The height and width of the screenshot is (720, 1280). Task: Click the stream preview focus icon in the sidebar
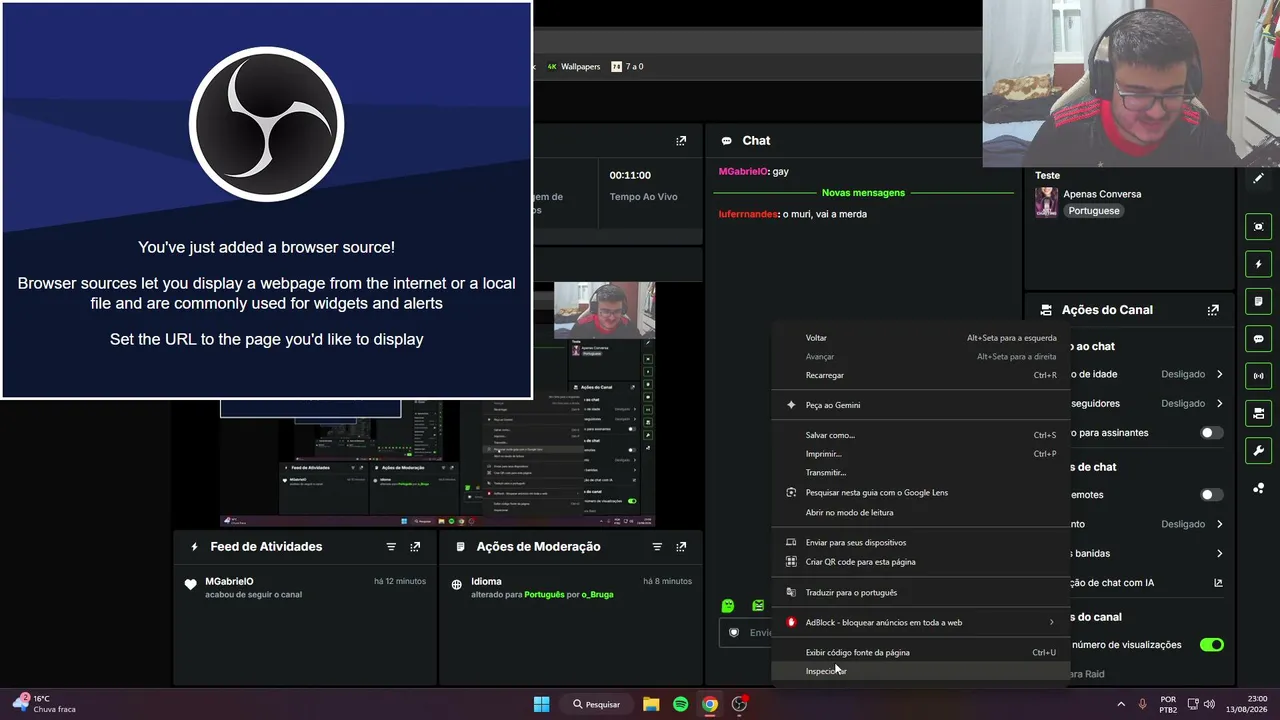pos(1258,227)
